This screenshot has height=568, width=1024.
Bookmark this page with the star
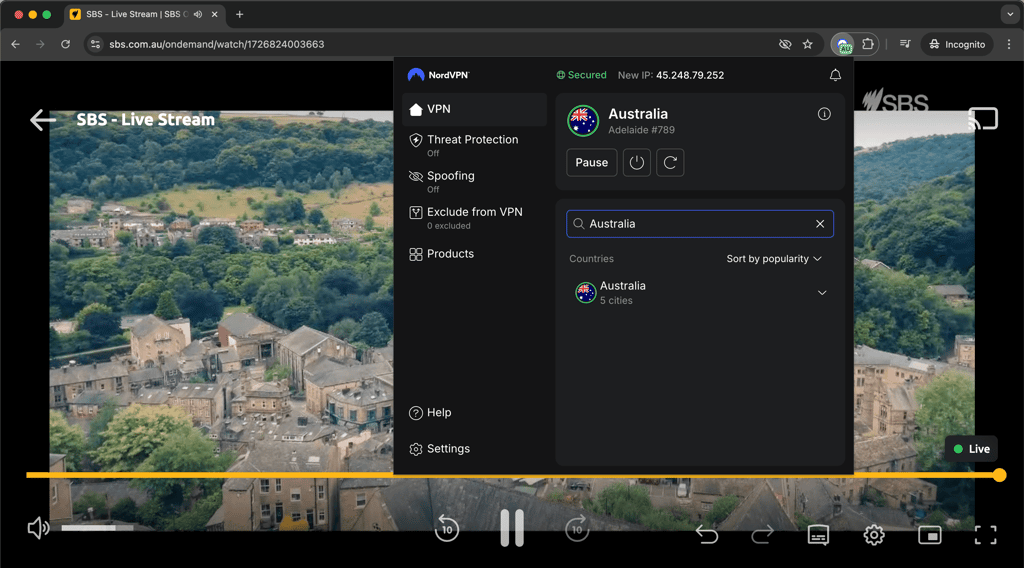pyautogui.click(x=808, y=44)
